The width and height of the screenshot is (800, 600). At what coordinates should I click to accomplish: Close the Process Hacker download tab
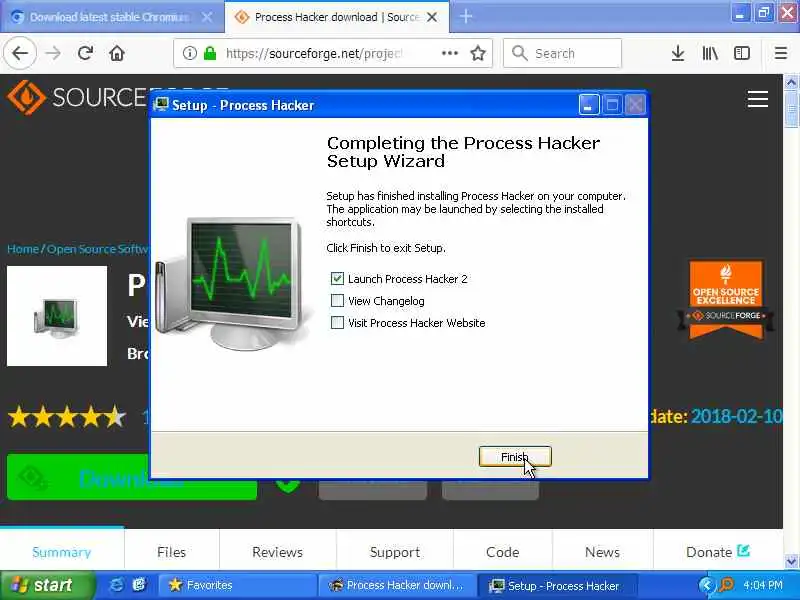(x=432, y=17)
